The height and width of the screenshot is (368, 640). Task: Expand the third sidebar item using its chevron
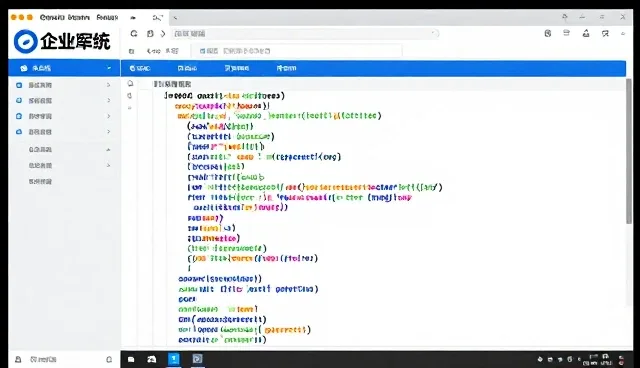tap(109, 116)
